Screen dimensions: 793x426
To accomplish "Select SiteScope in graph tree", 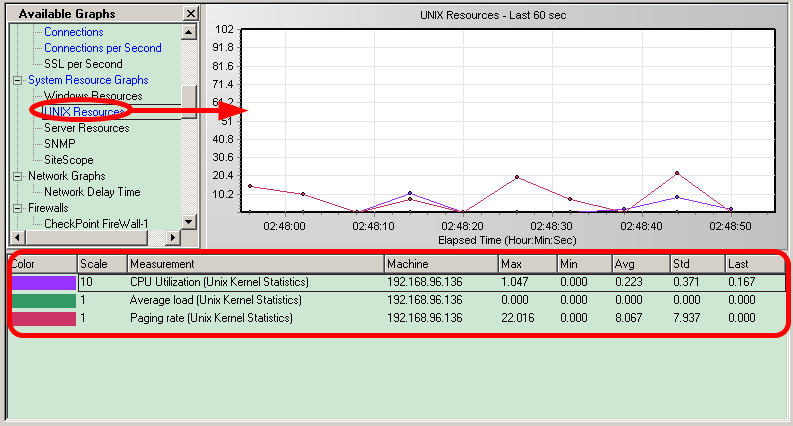I will click(x=68, y=160).
